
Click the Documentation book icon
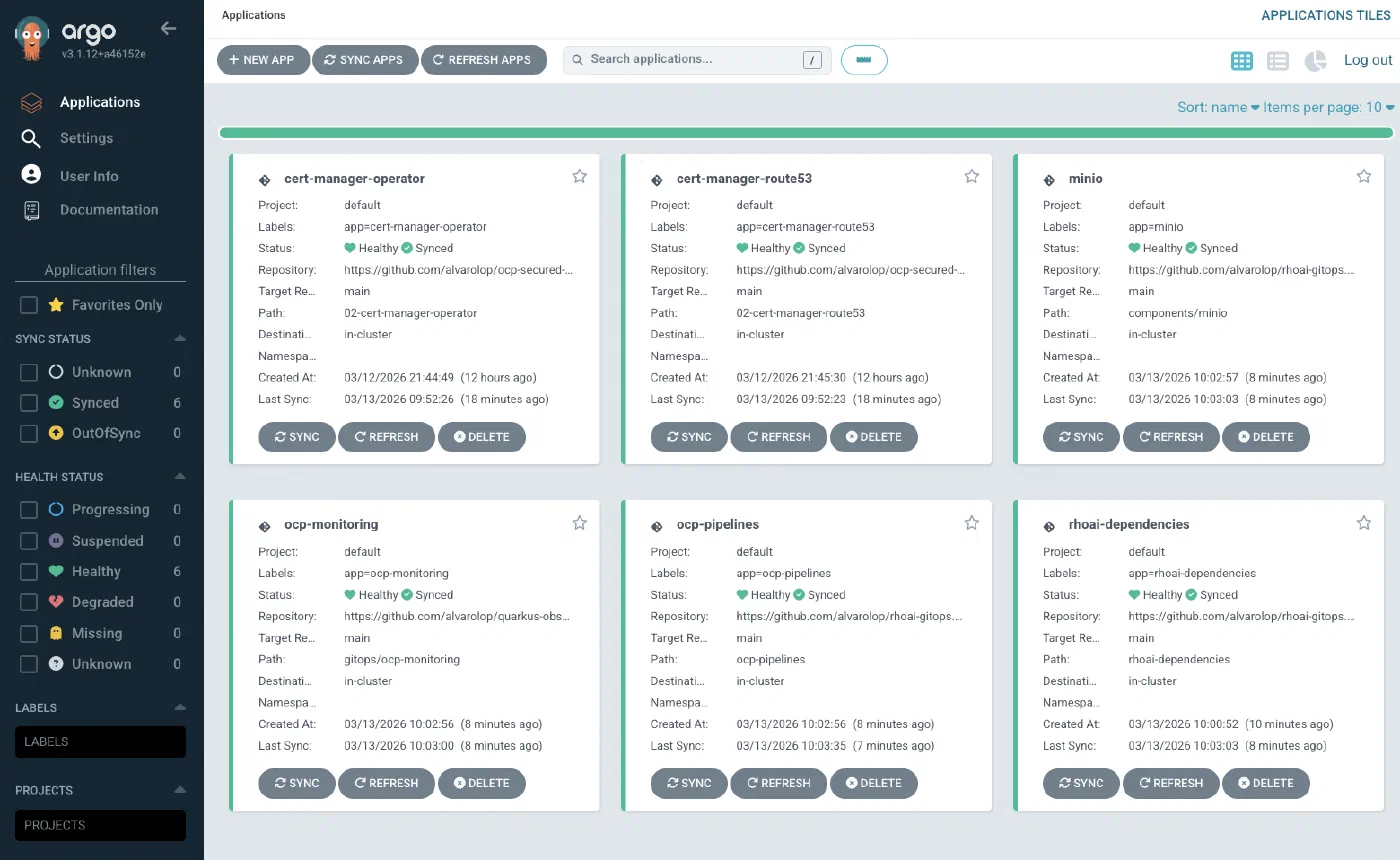(31, 210)
